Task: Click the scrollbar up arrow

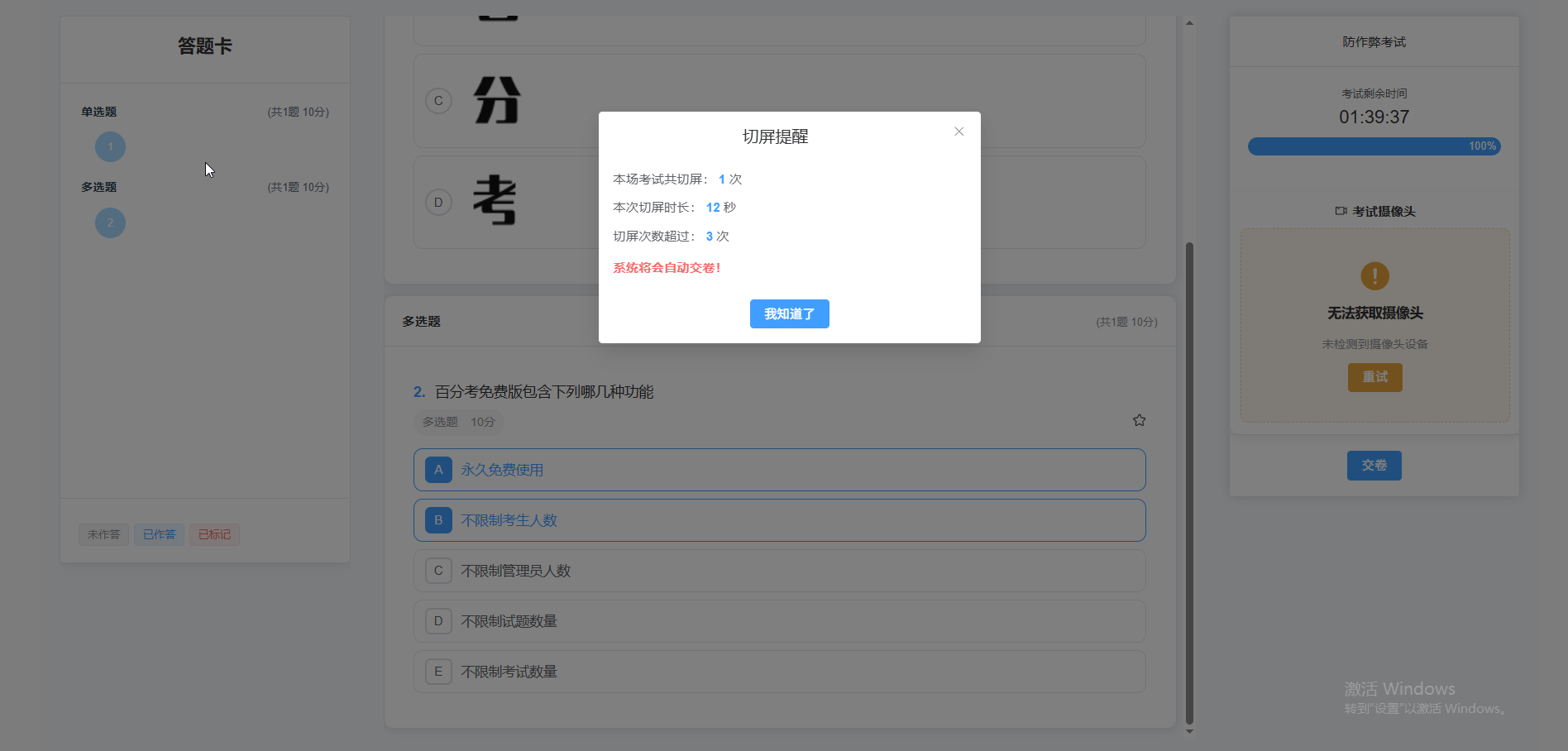Action: click(1188, 22)
